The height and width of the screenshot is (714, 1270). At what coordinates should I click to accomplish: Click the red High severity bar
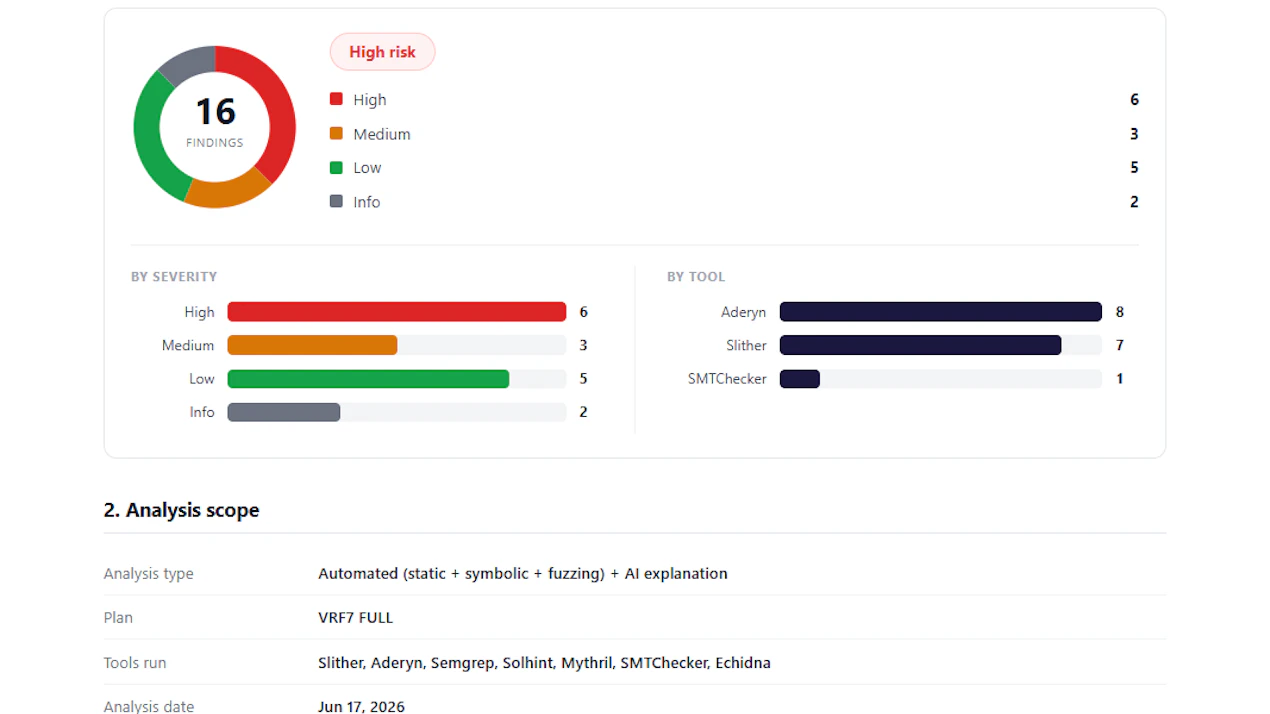(397, 312)
